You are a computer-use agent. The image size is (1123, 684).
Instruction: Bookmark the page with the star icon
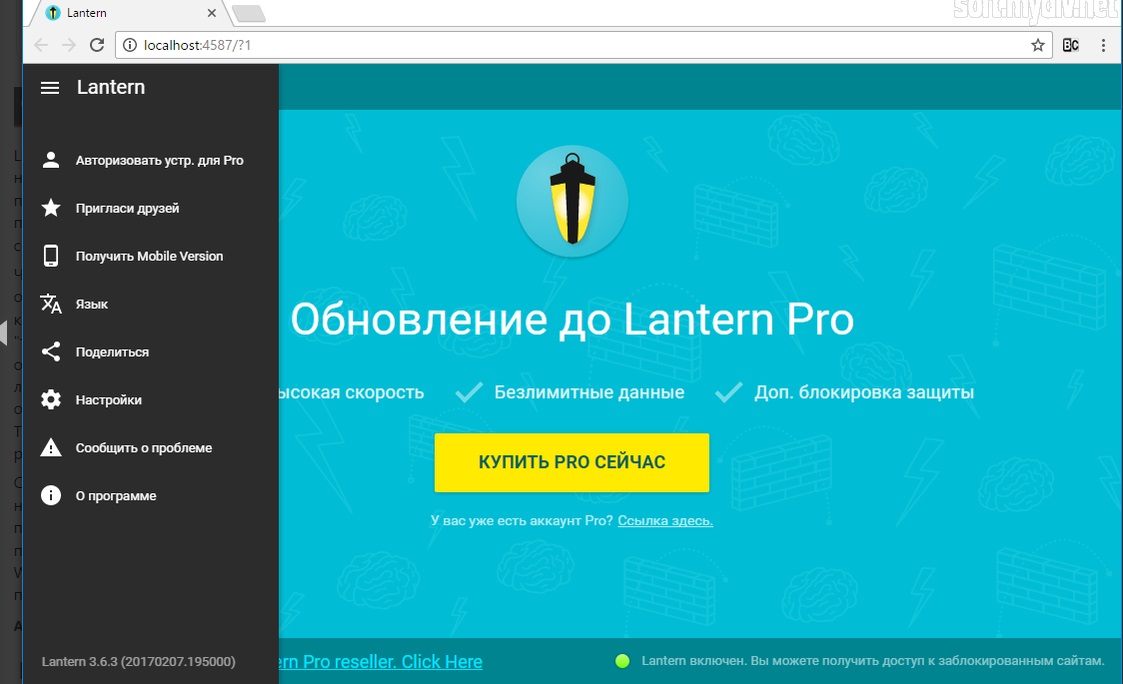tap(1038, 45)
